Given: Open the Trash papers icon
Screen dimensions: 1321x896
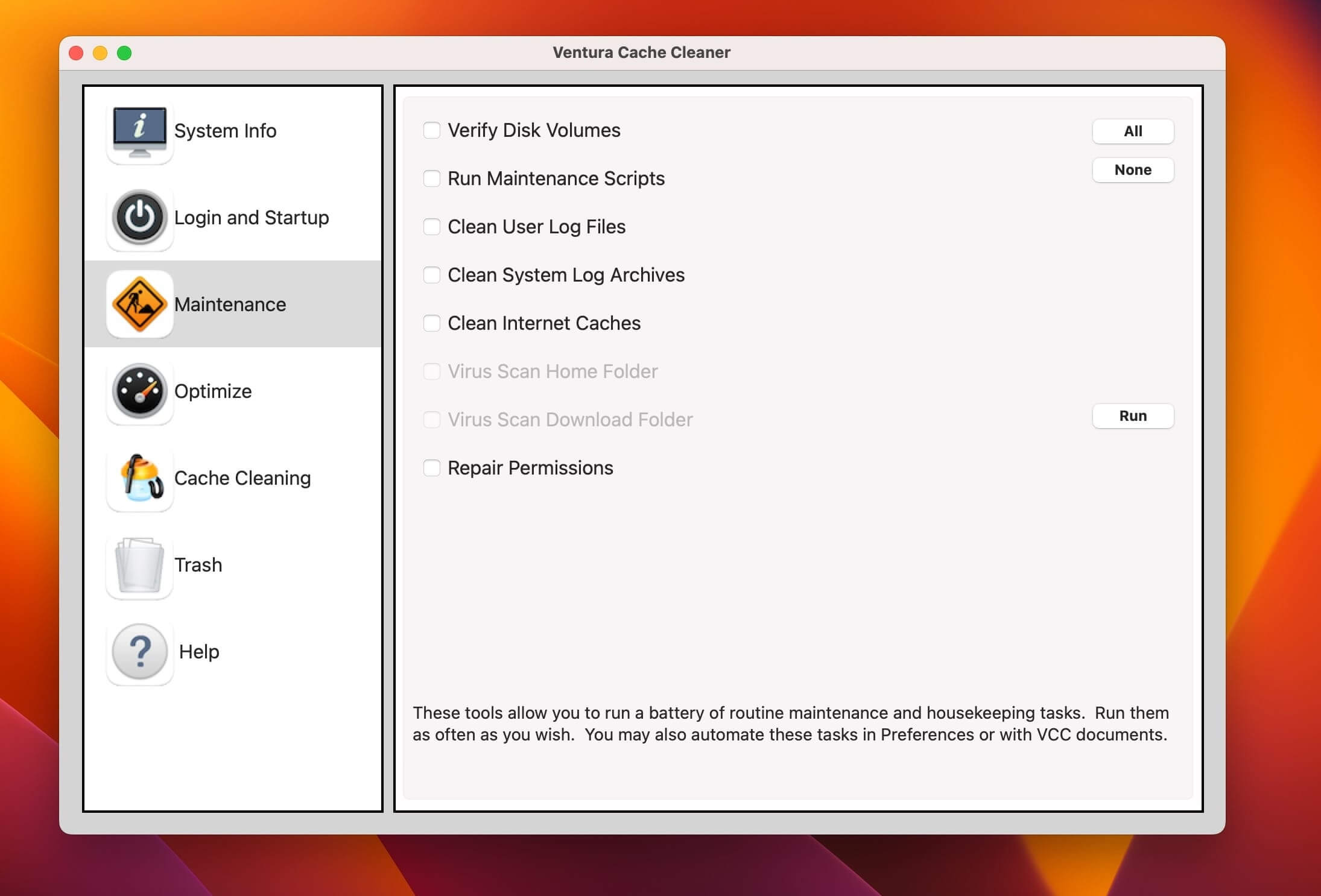Looking at the screenshot, I should click(139, 565).
